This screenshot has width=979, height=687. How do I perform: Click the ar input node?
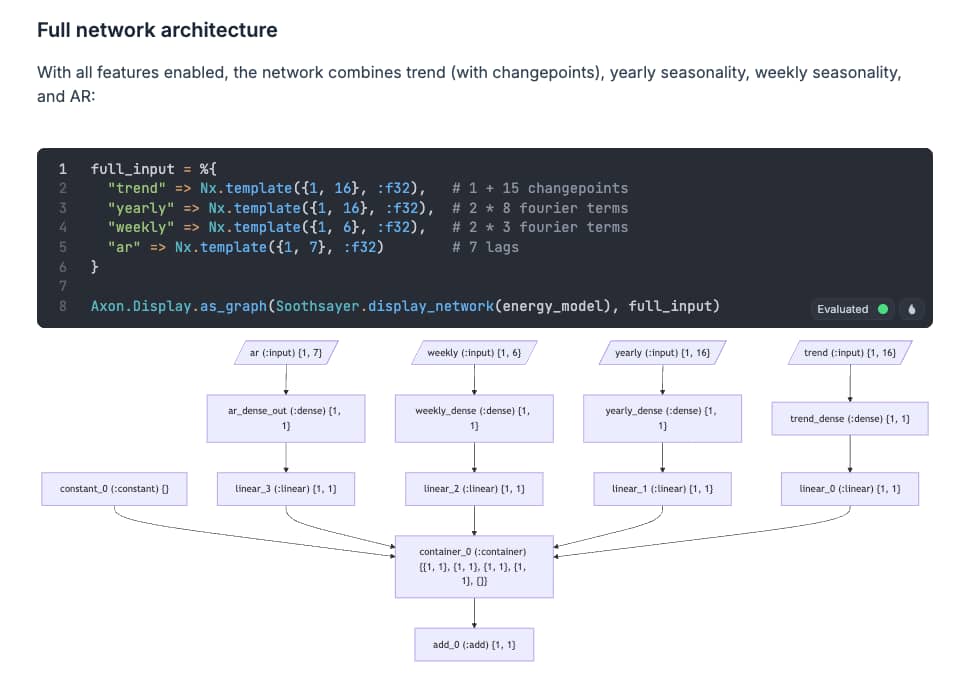(286, 353)
